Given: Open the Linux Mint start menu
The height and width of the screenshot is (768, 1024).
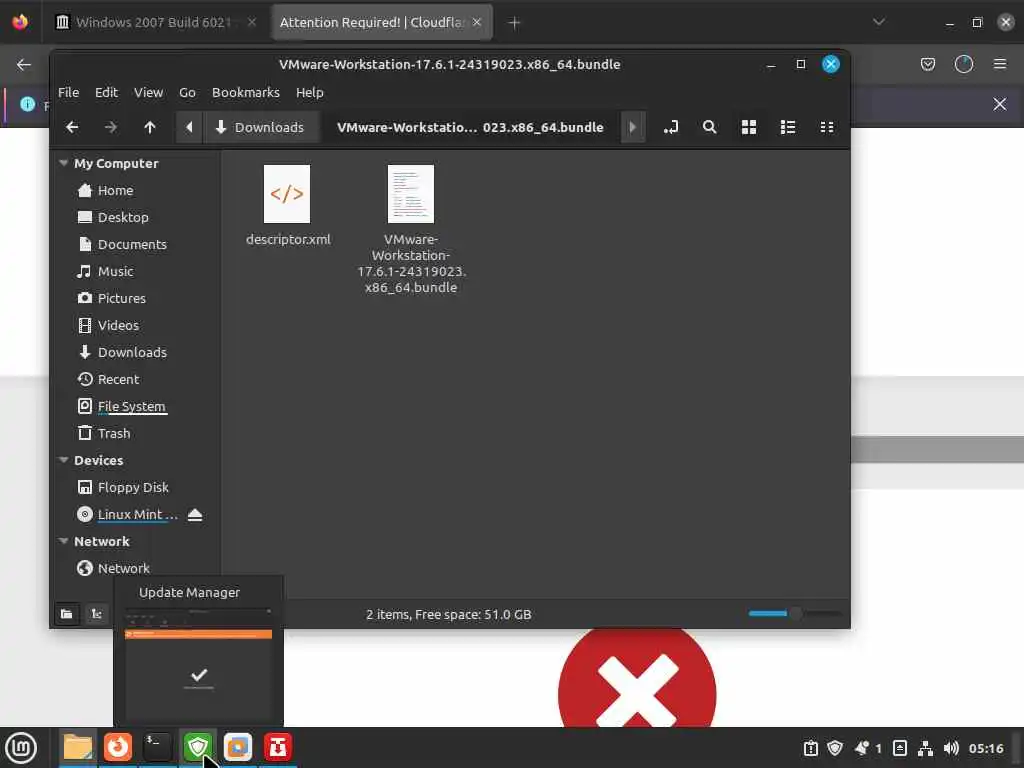Looking at the screenshot, I should pos(21,748).
